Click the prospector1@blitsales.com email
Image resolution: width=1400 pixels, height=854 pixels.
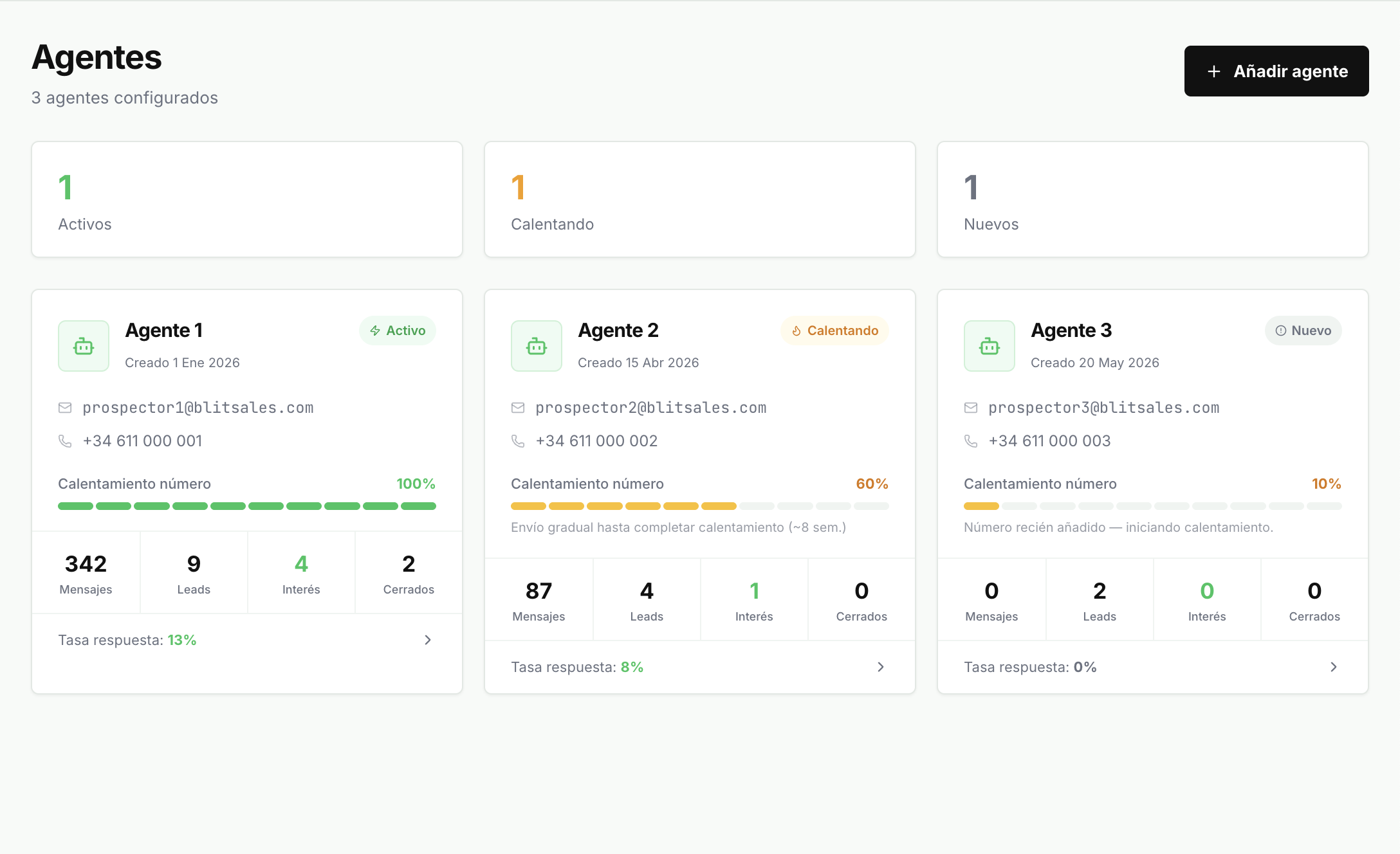[x=198, y=408]
